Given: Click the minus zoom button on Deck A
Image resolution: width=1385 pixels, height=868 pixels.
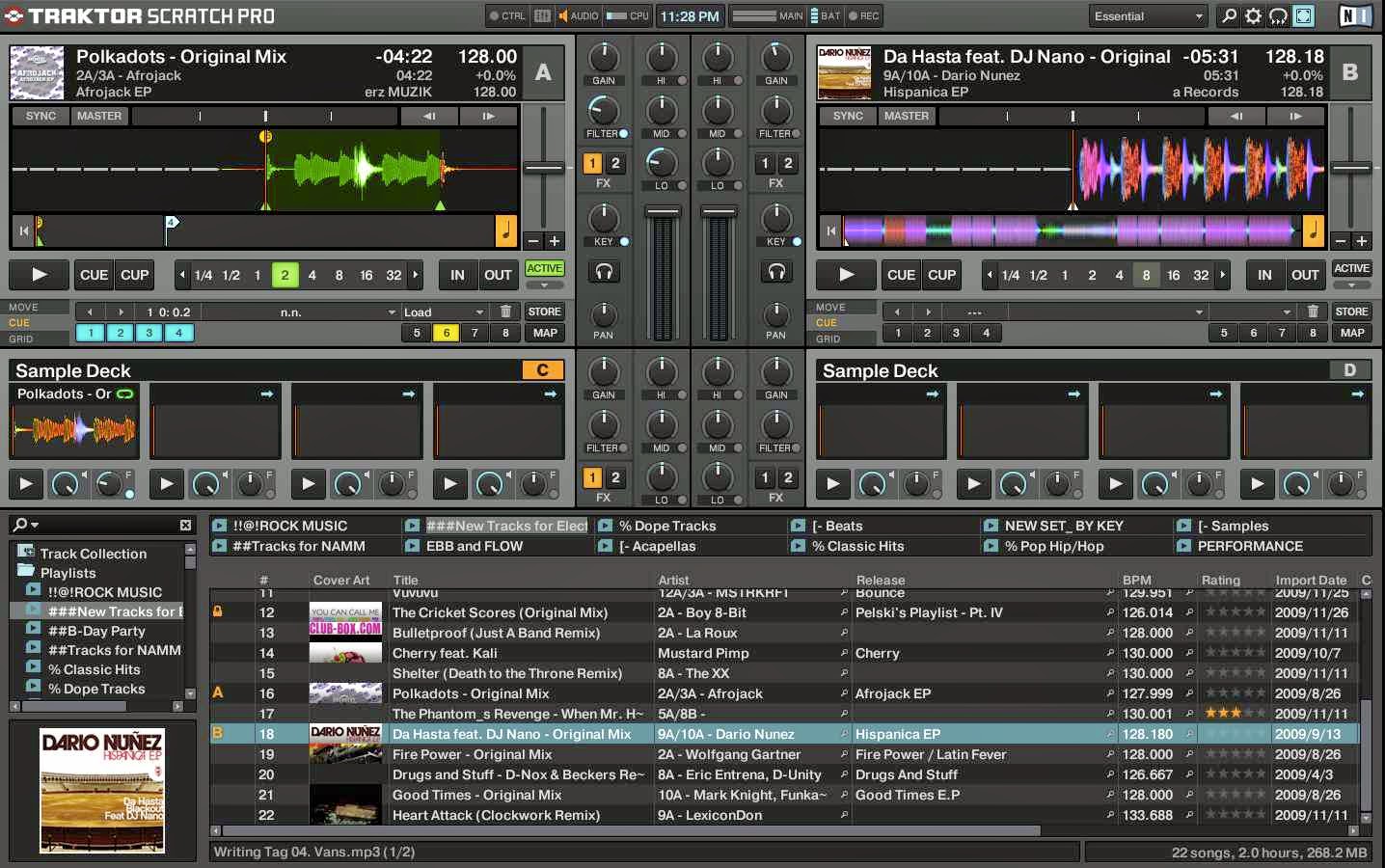Looking at the screenshot, I should pyautogui.click(x=533, y=241).
